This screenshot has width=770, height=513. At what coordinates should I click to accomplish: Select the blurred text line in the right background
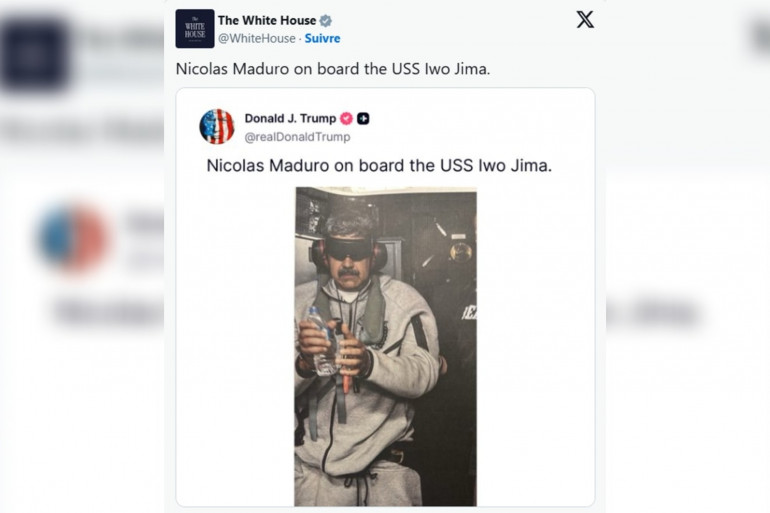coord(653,313)
